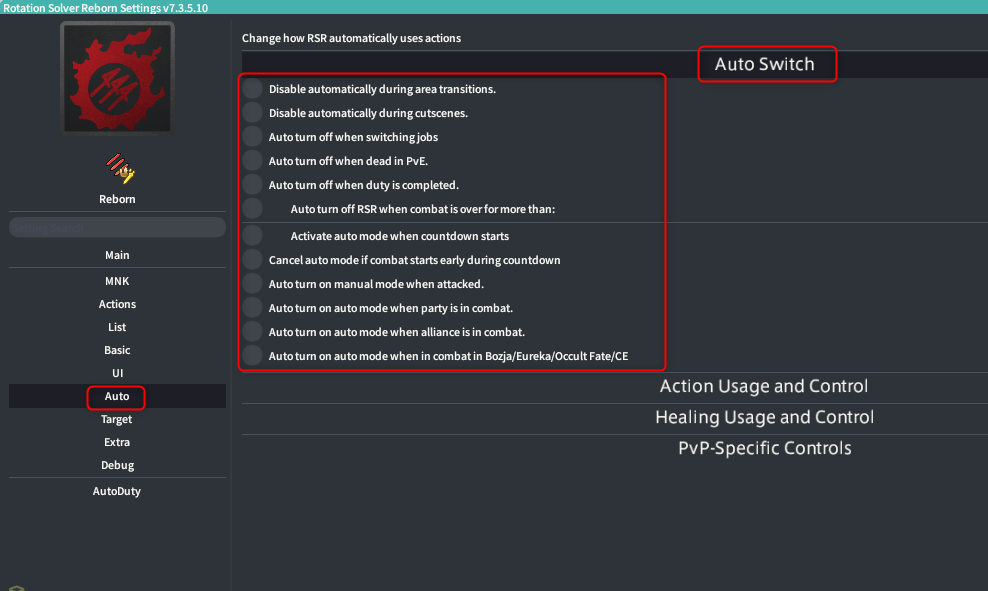Open the Debug settings page
988x591 pixels.
pyautogui.click(x=117, y=466)
